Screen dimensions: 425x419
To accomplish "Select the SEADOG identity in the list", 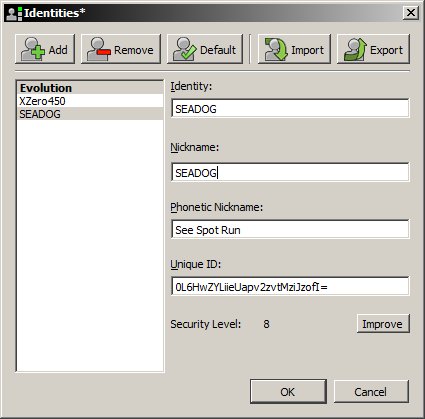I will (90, 114).
